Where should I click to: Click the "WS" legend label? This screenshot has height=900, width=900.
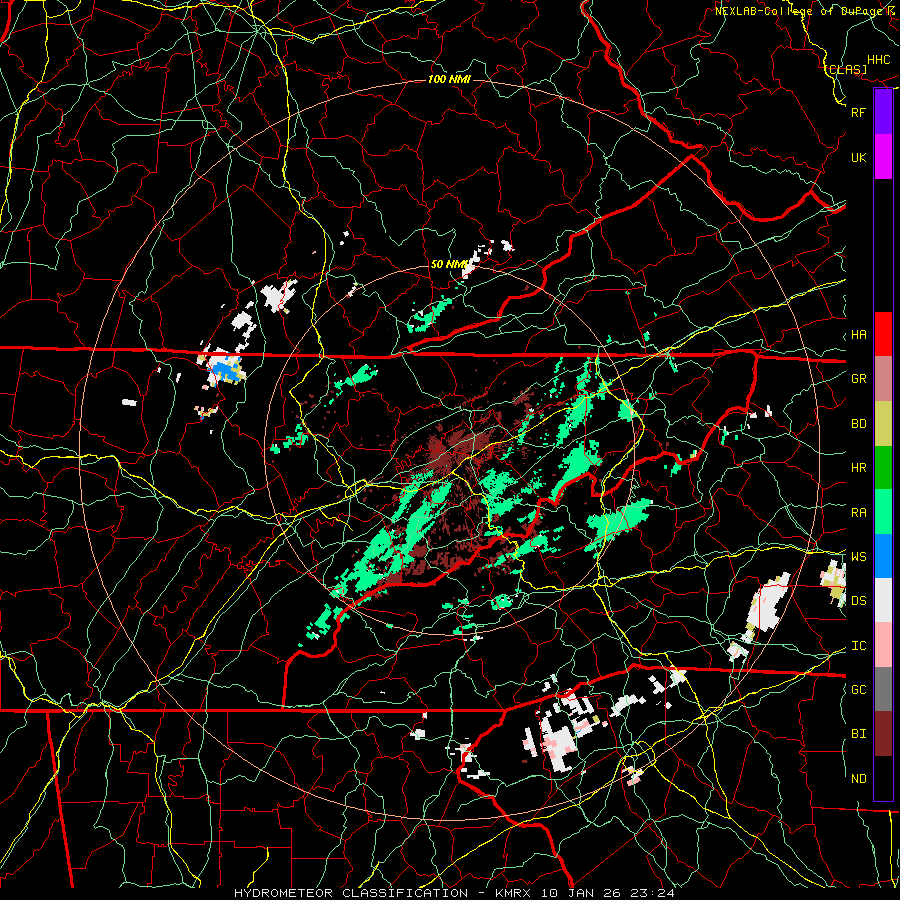(x=858, y=556)
